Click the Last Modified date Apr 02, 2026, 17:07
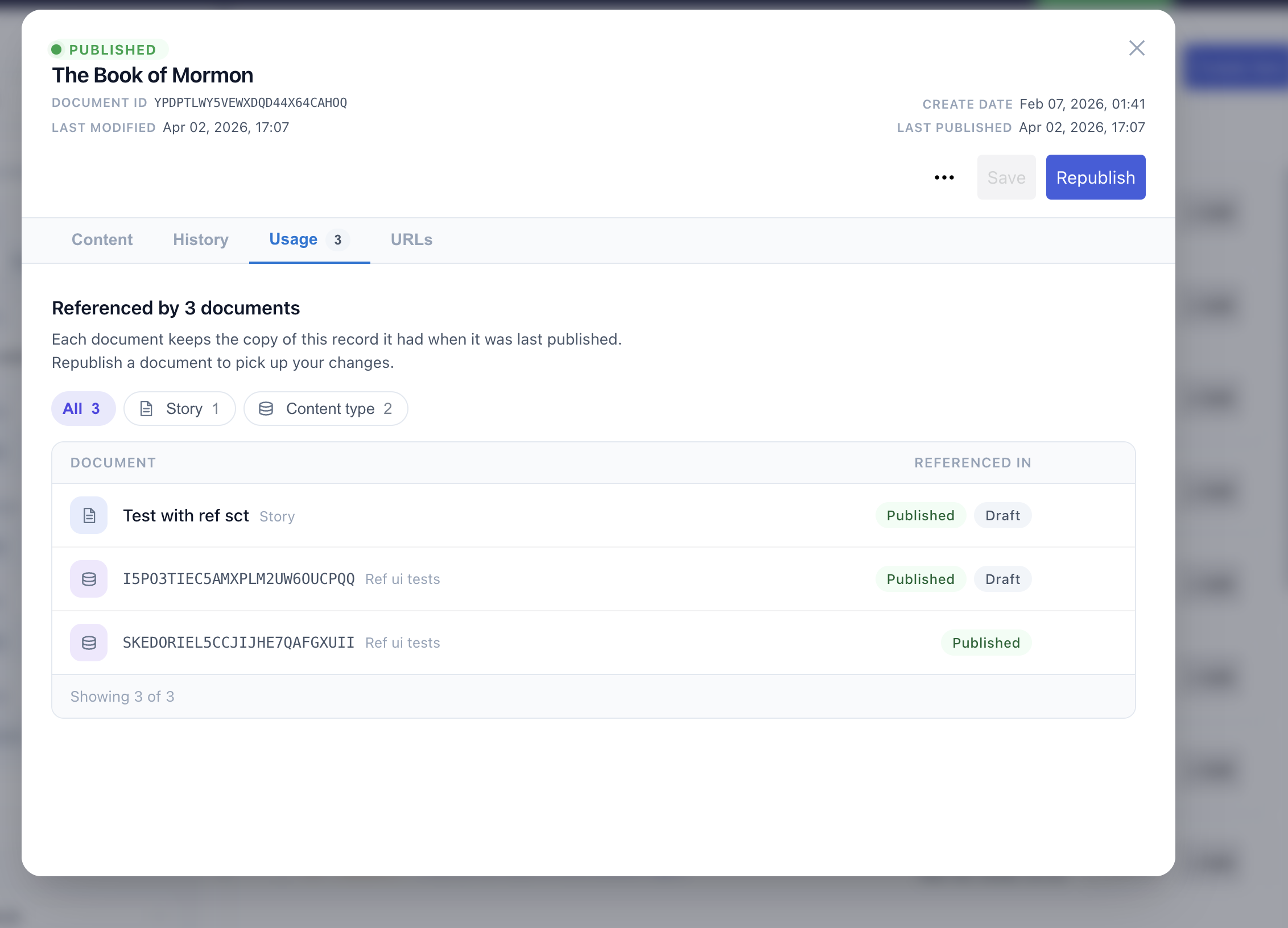This screenshot has height=928, width=1288. pos(226,127)
